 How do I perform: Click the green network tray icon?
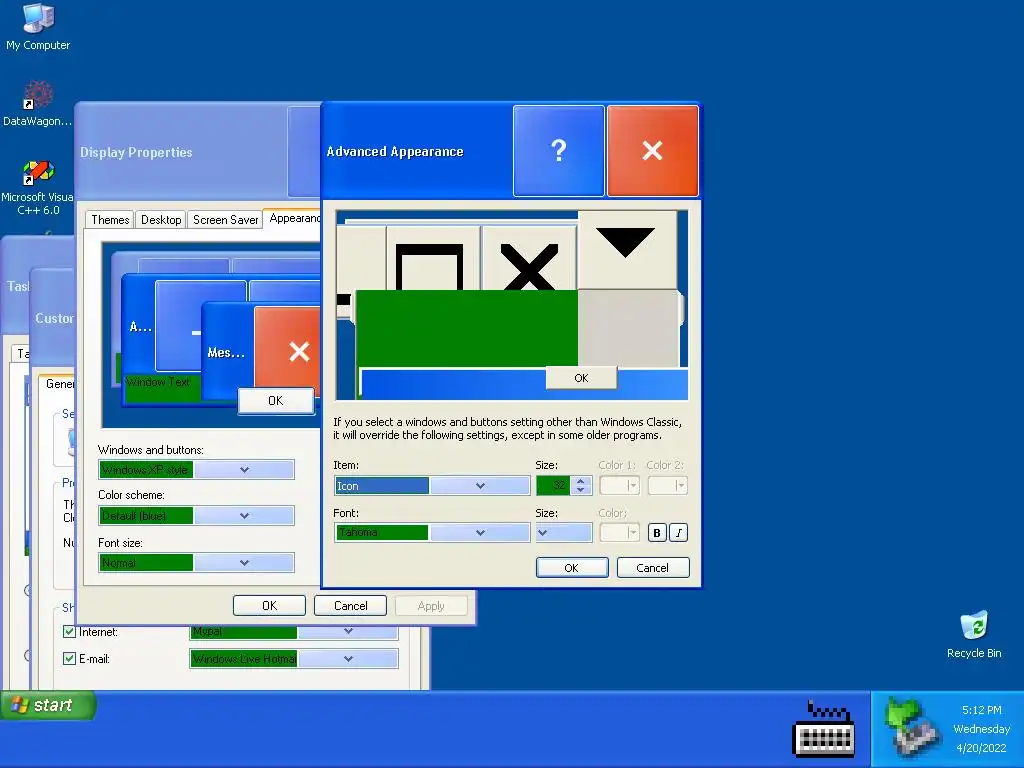[912, 728]
